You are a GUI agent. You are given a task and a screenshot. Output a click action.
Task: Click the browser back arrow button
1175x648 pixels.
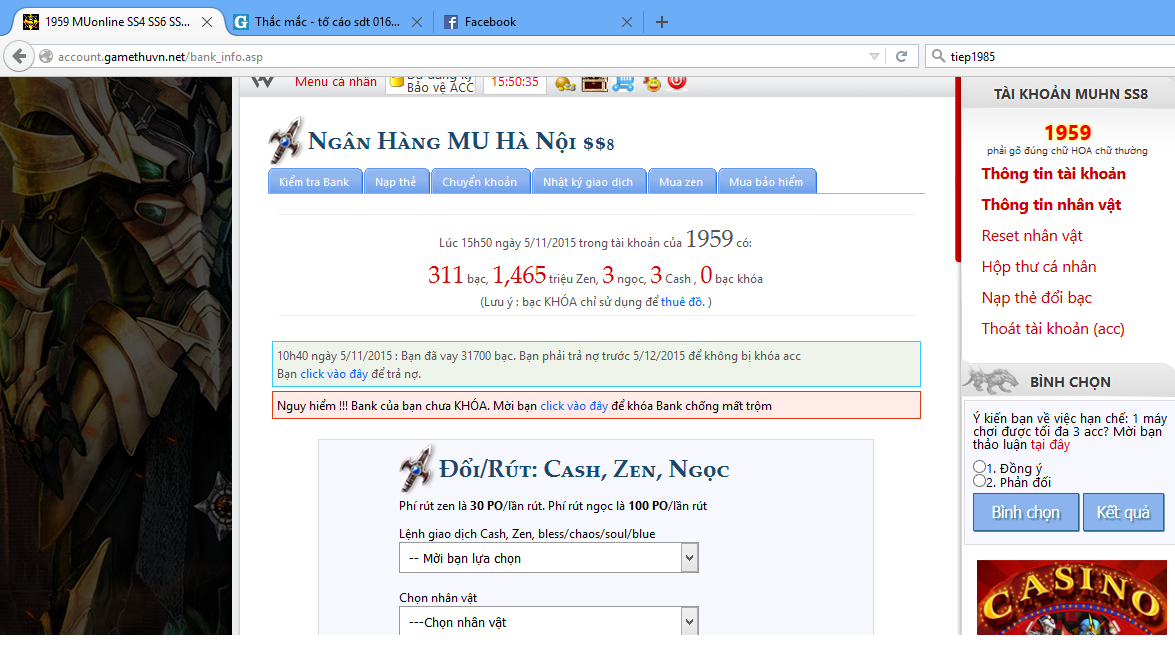(x=19, y=56)
